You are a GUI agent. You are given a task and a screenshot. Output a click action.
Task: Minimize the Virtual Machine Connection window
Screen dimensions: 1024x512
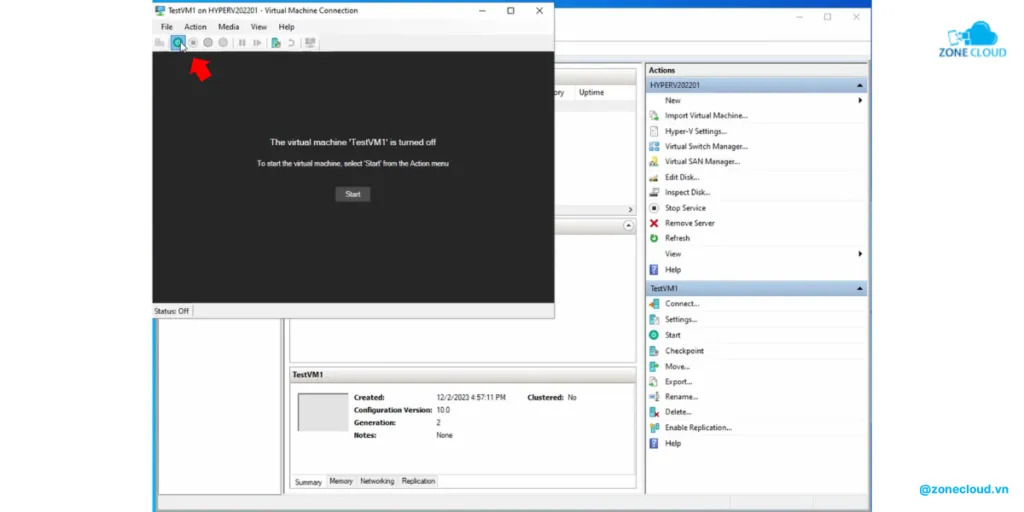[x=481, y=10]
